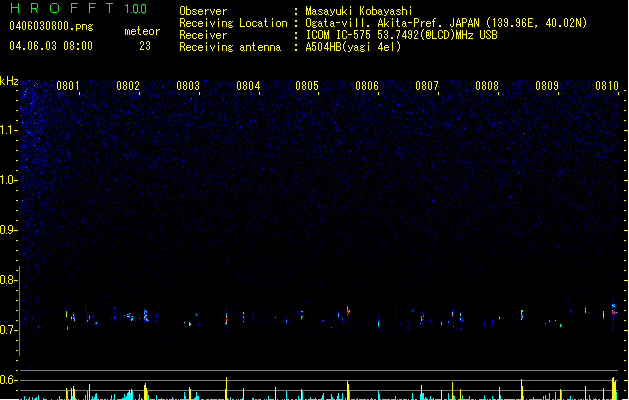Click the kHz axis unit label

click(x=9, y=81)
